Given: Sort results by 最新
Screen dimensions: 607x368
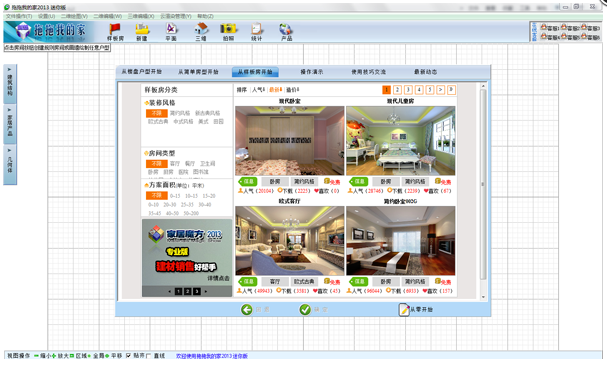Looking at the screenshot, I should [x=275, y=90].
